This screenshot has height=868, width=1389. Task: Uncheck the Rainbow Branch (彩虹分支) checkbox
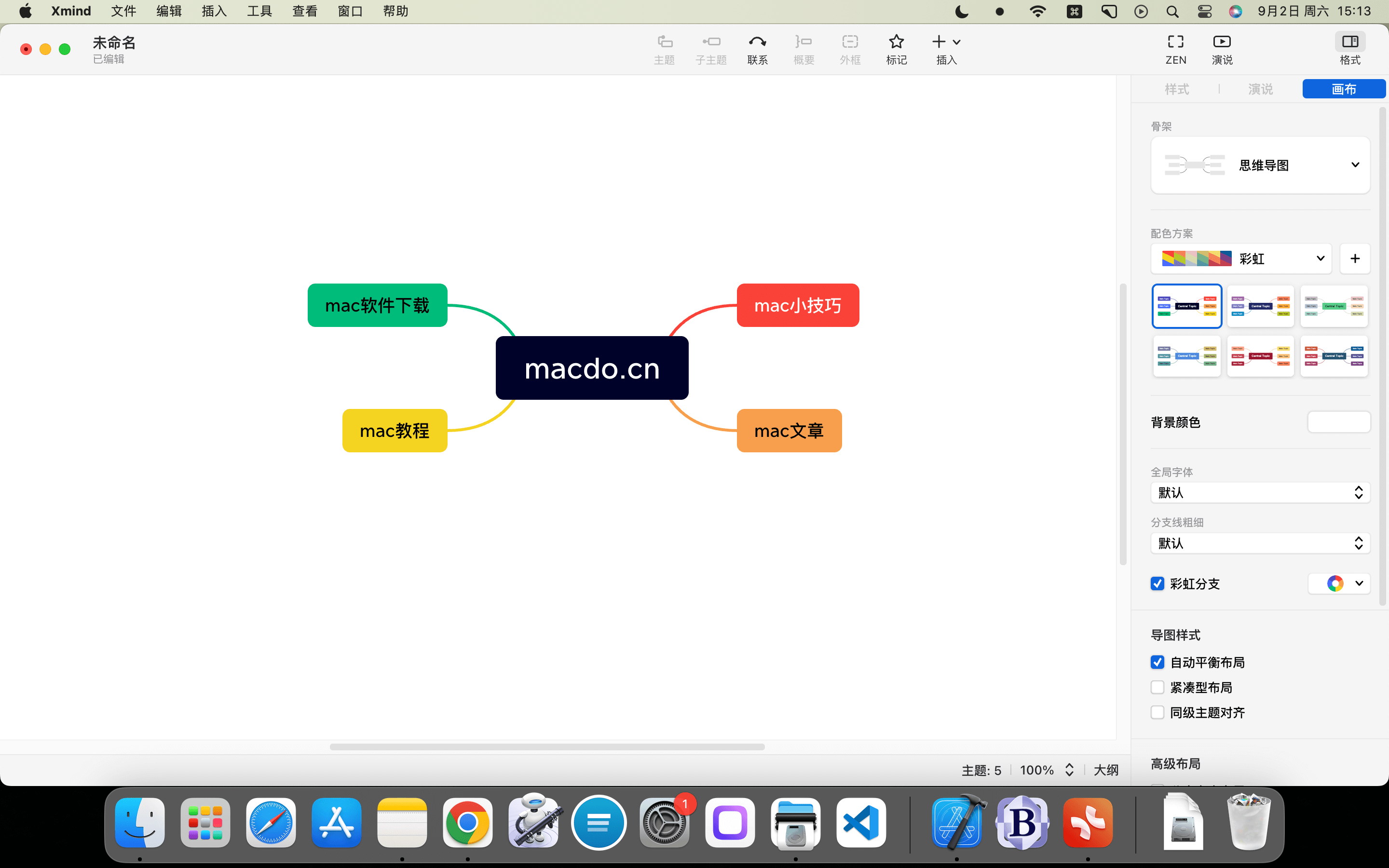[x=1157, y=583]
